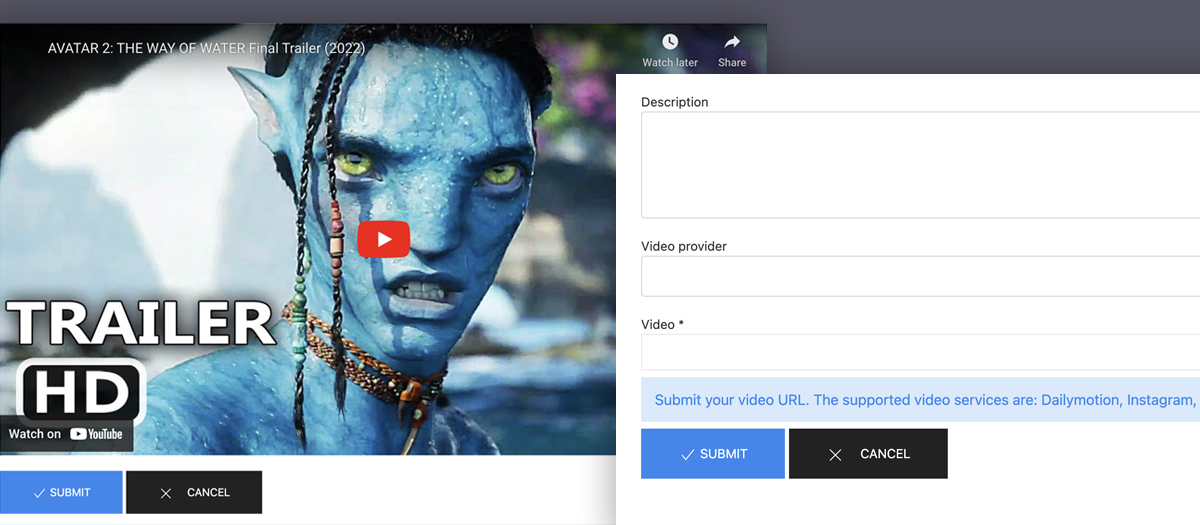Click Watch on YouTube logo link
The width and height of the screenshot is (1200, 525).
(x=66, y=434)
